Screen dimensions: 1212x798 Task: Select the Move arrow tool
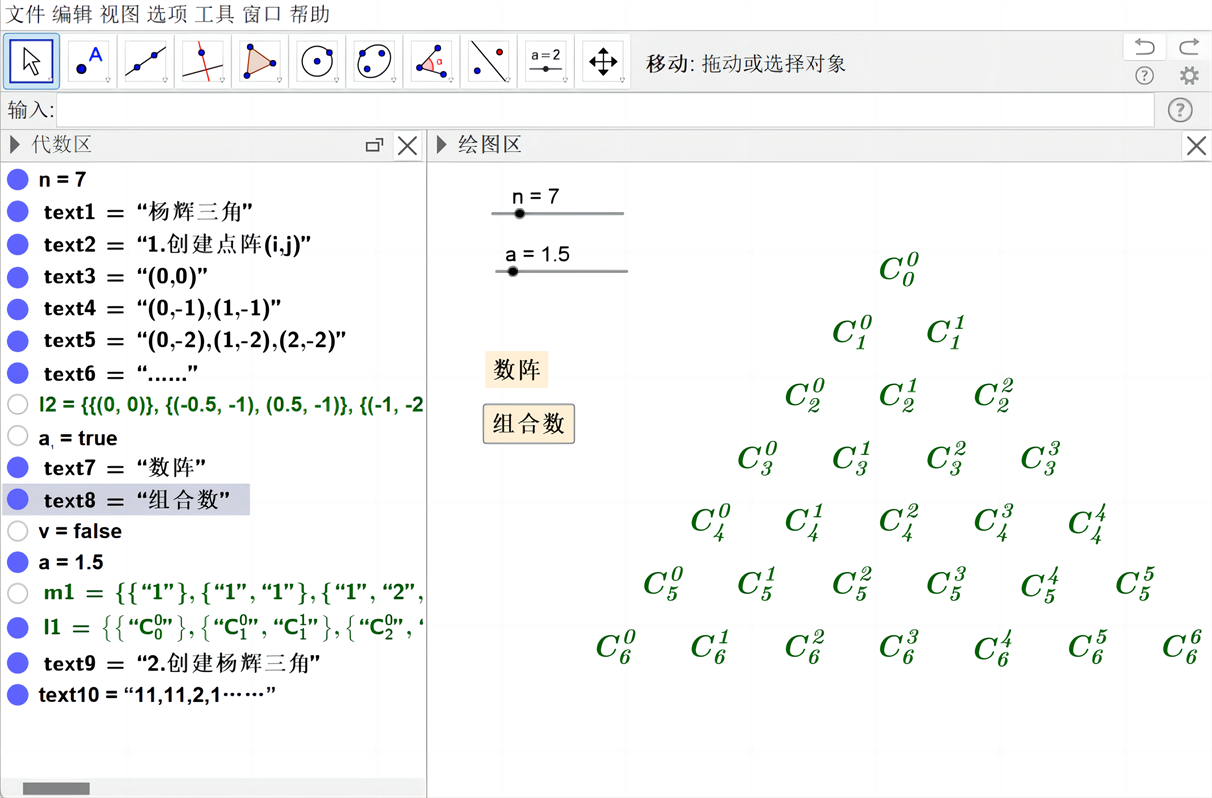point(32,62)
